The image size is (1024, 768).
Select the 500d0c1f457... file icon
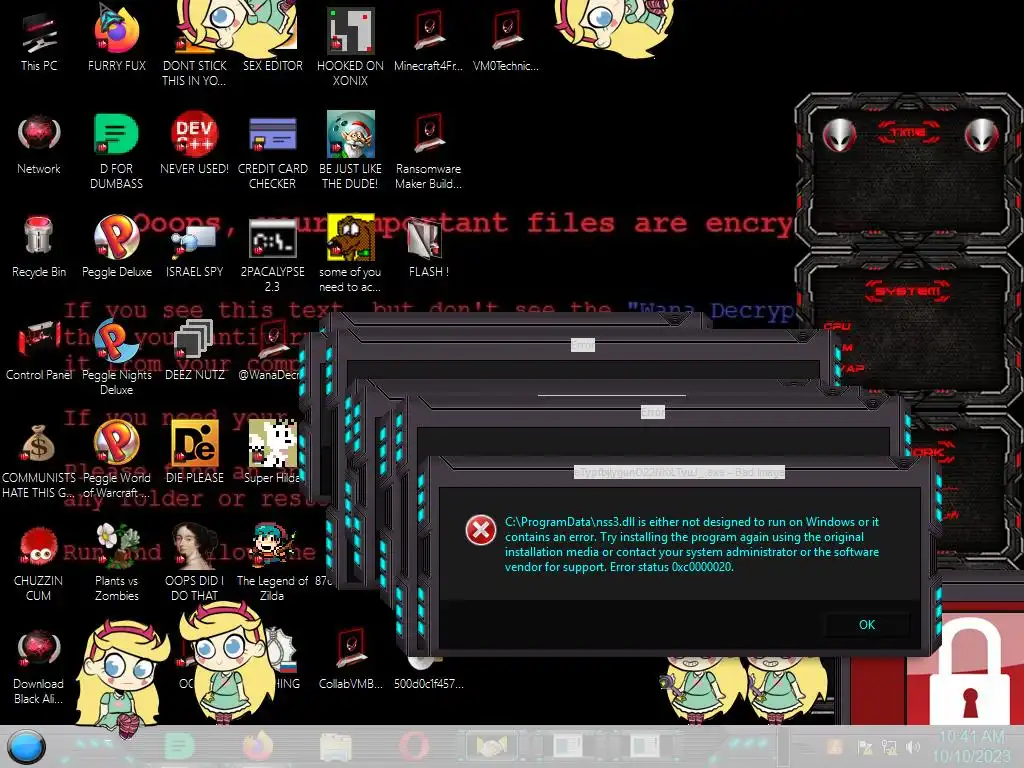(428, 673)
